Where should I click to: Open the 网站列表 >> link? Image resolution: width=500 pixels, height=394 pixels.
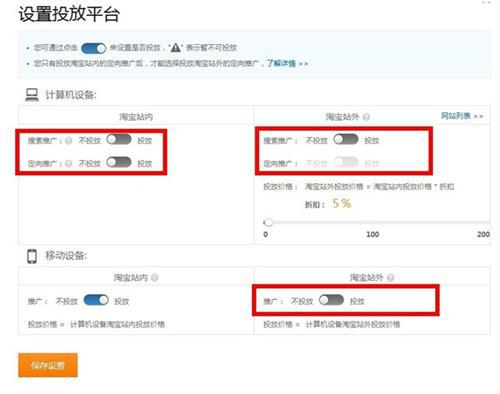tap(462, 116)
